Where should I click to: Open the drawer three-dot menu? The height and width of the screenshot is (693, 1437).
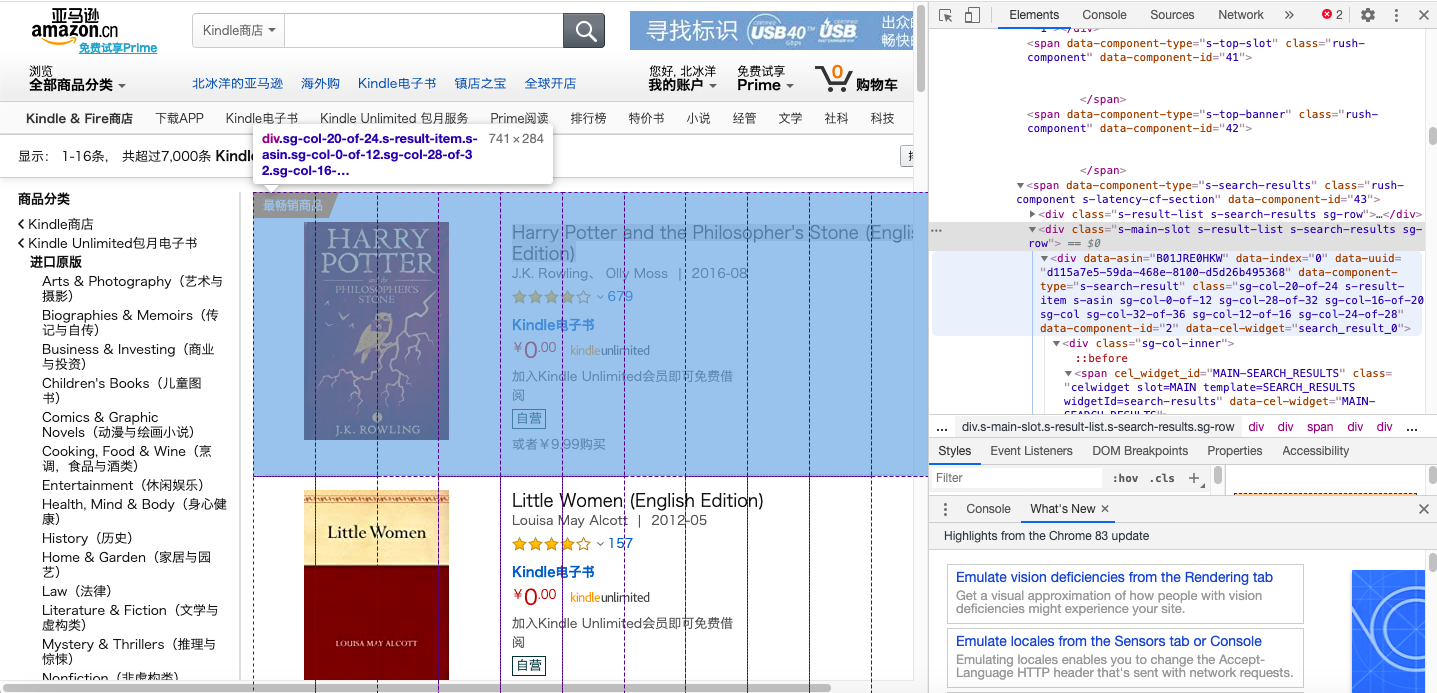pos(945,509)
